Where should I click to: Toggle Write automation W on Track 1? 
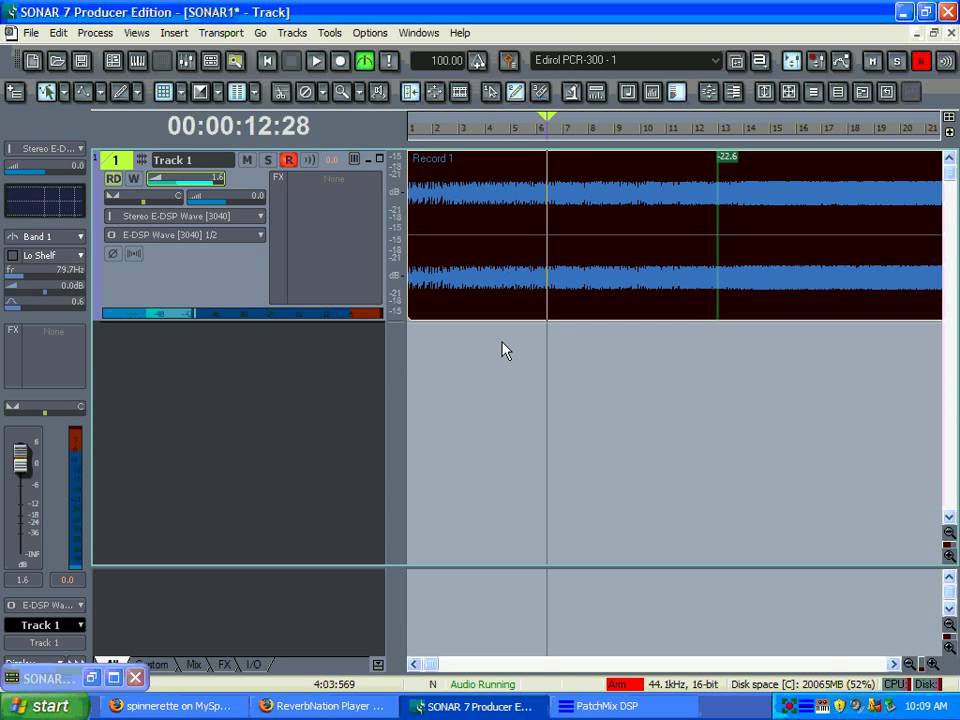134,178
